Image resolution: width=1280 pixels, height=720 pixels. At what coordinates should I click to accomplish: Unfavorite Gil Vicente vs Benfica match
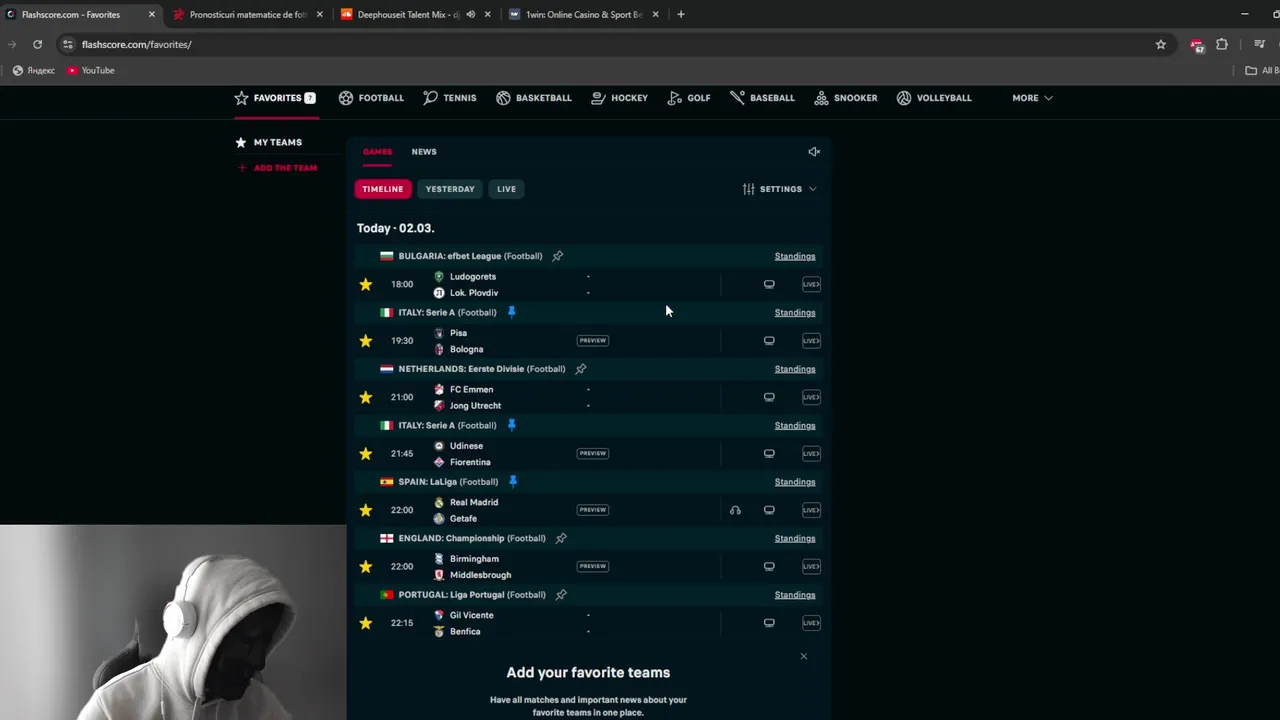coord(366,623)
